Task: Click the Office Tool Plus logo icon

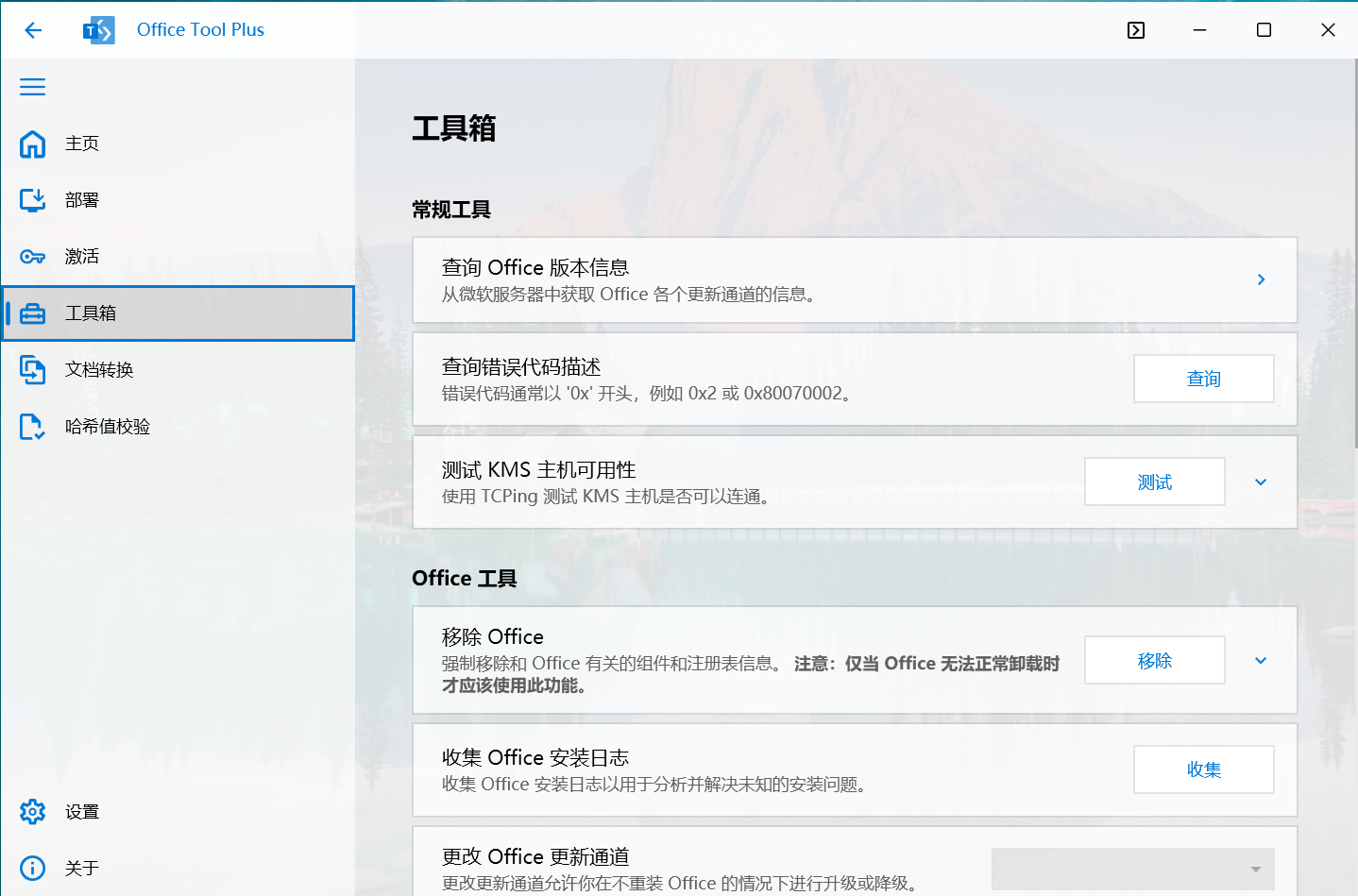Action: [x=99, y=30]
